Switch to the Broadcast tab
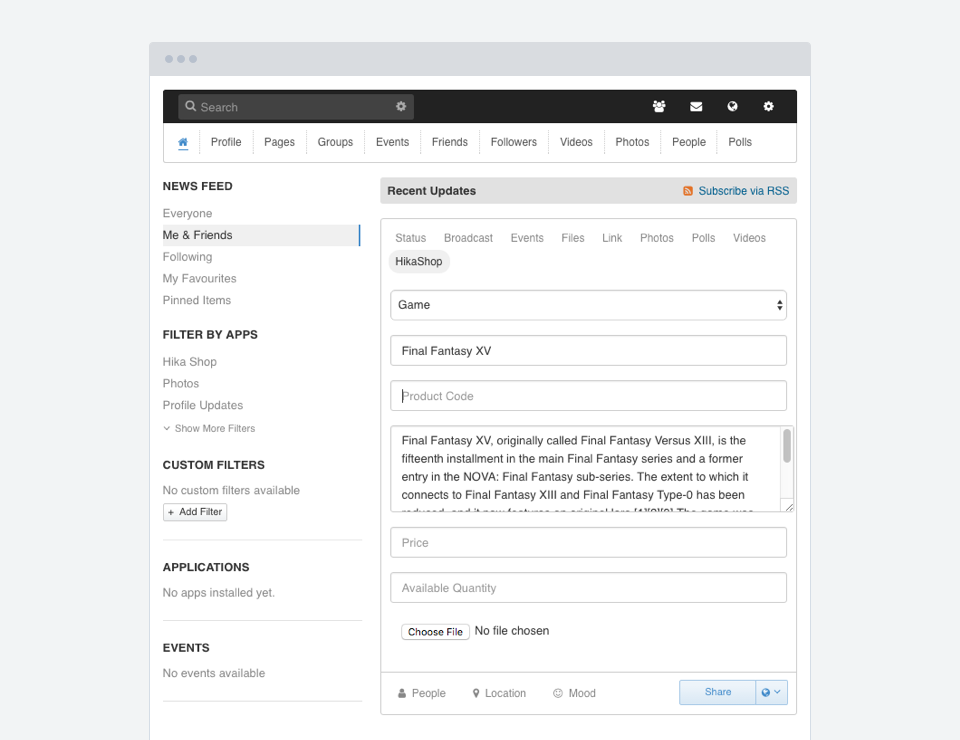960x740 pixels. pyautogui.click(x=468, y=238)
